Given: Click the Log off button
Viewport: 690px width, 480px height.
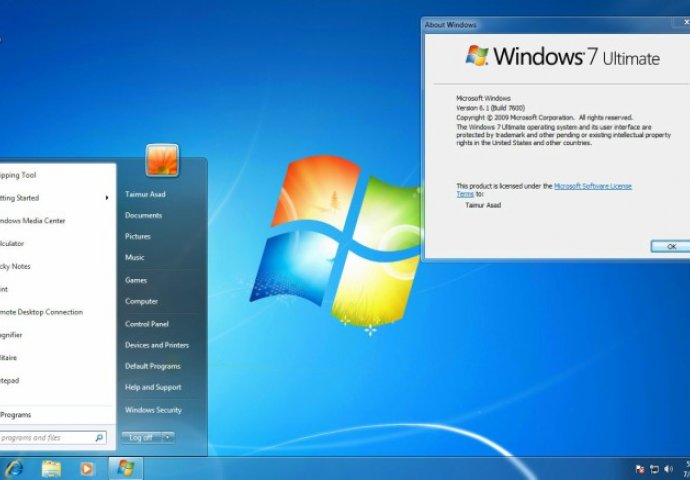Looking at the screenshot, I should pos(140,437).
